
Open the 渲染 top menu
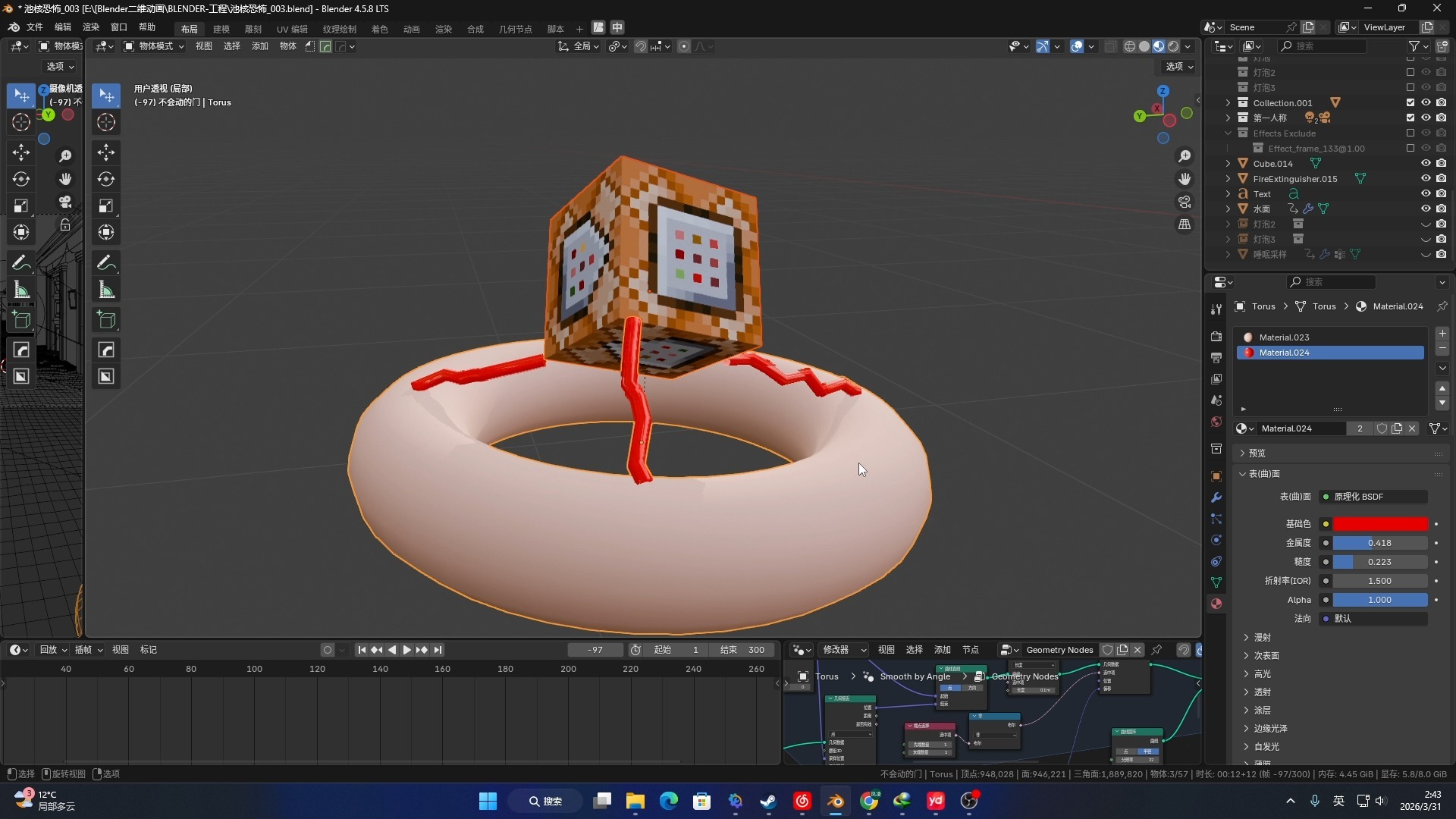tap(91, 27)
